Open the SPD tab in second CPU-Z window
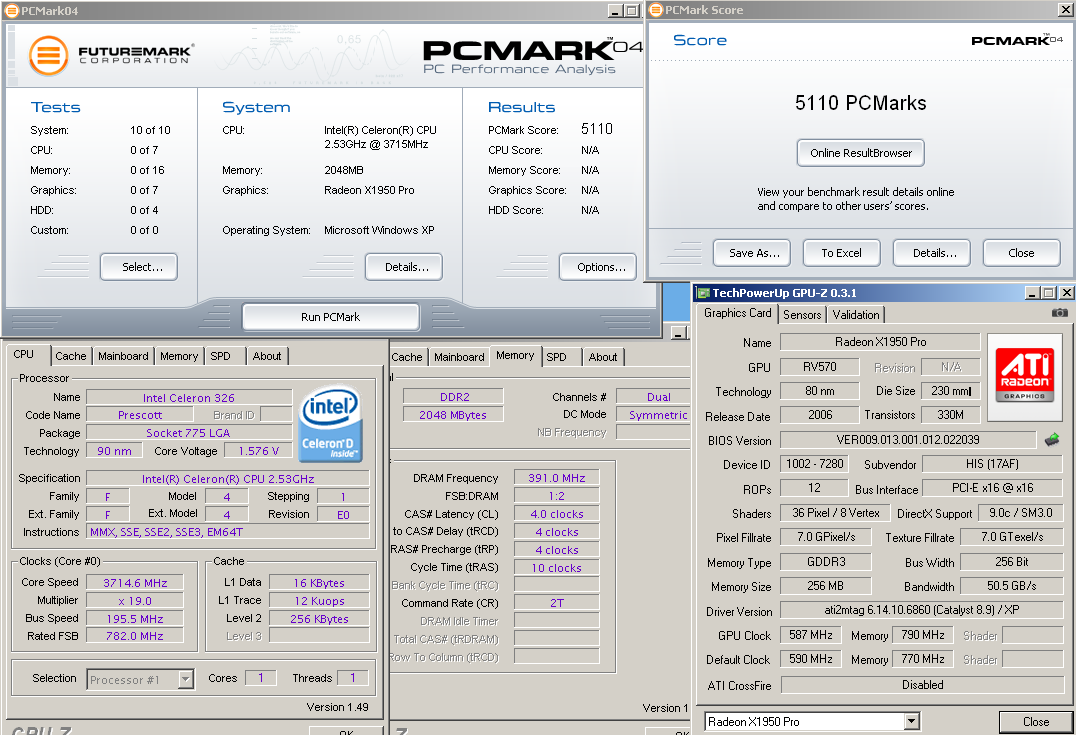Viewport: 1076px width, 735px height. pyautogui.click(x=557, y=357)
